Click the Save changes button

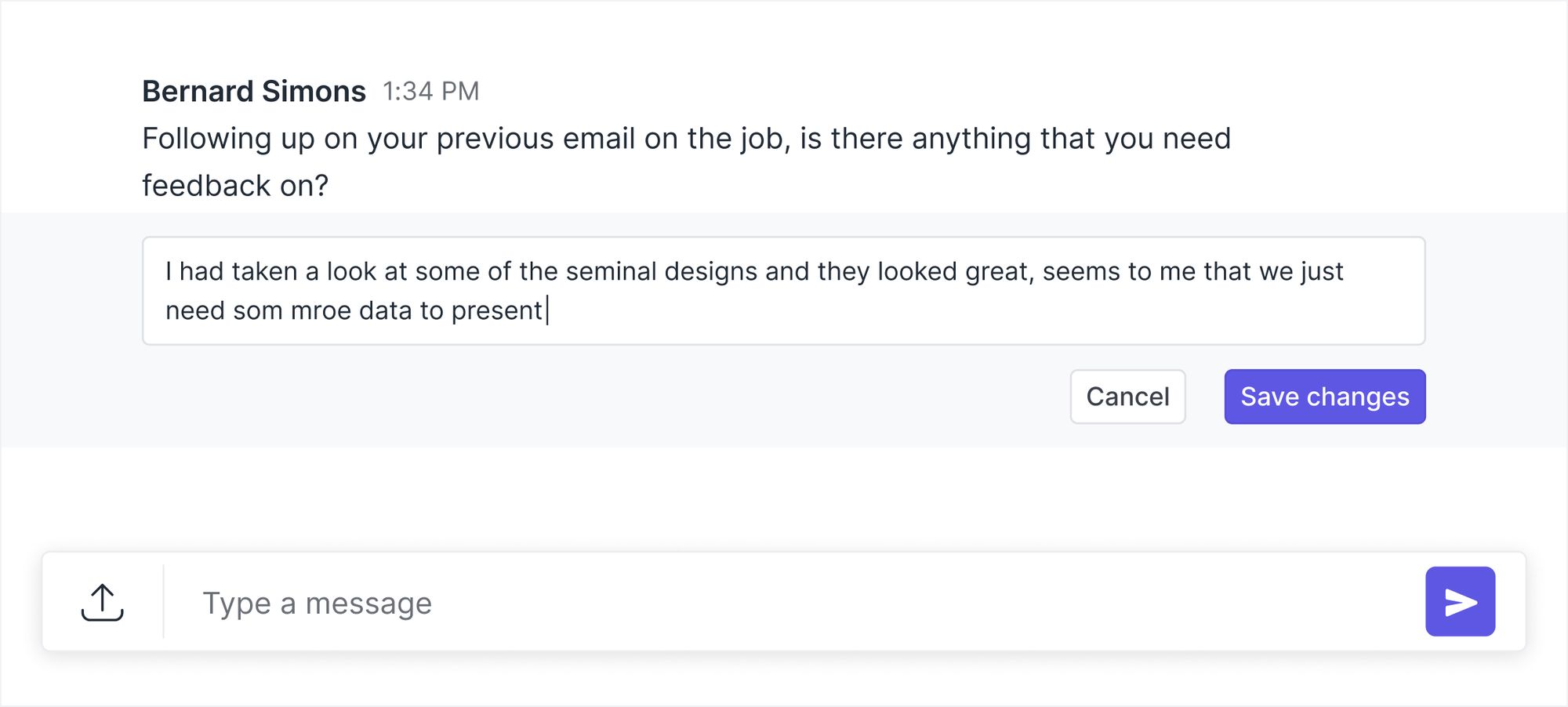pyautogui.click(x=1324, y=397)
